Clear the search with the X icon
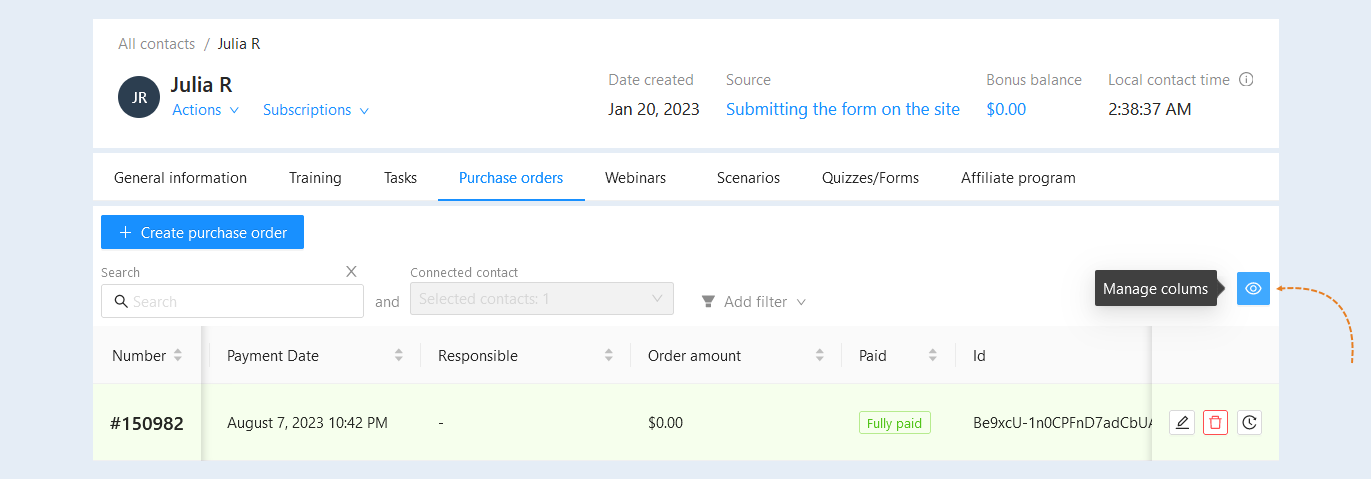This screenshot has width=1371, height=479. pos(351,271)
